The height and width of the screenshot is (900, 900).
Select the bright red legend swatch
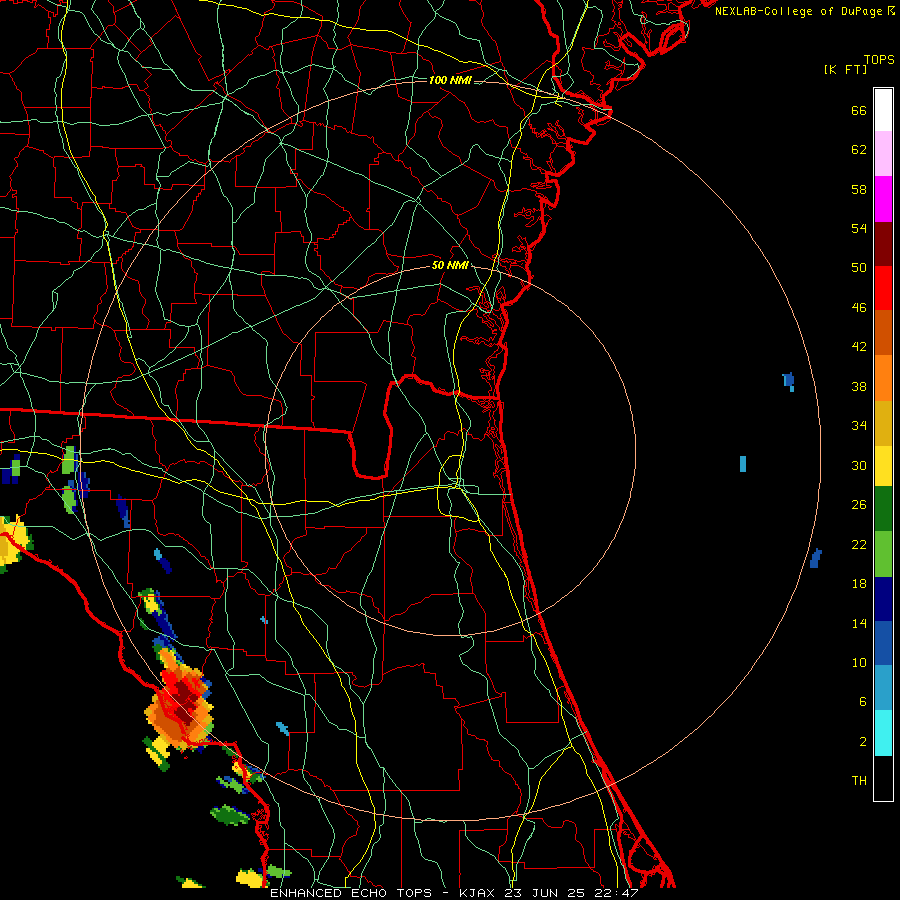pyautogui.click(x=883, y=288)
